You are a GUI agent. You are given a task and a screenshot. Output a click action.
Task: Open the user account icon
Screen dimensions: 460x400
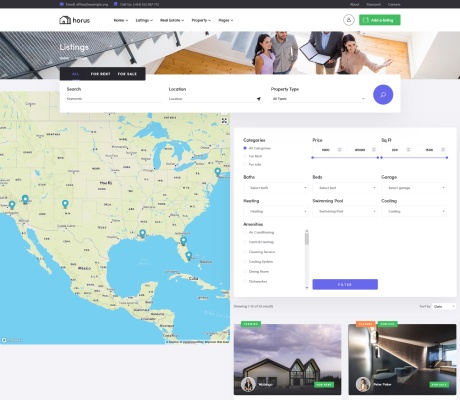(349, 20)
